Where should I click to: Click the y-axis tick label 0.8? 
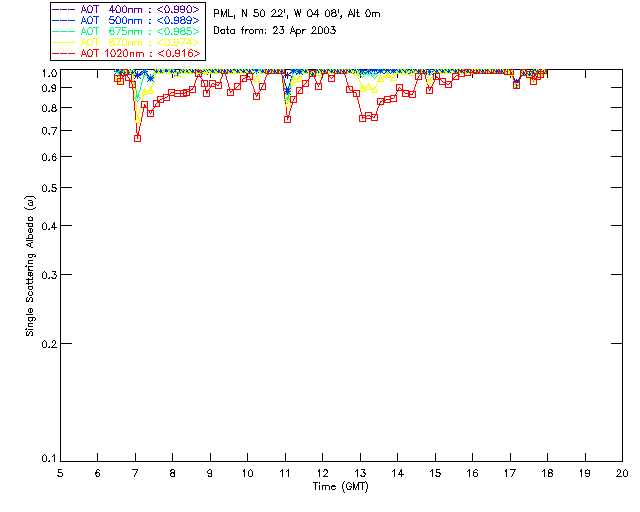tap(49, 109)
